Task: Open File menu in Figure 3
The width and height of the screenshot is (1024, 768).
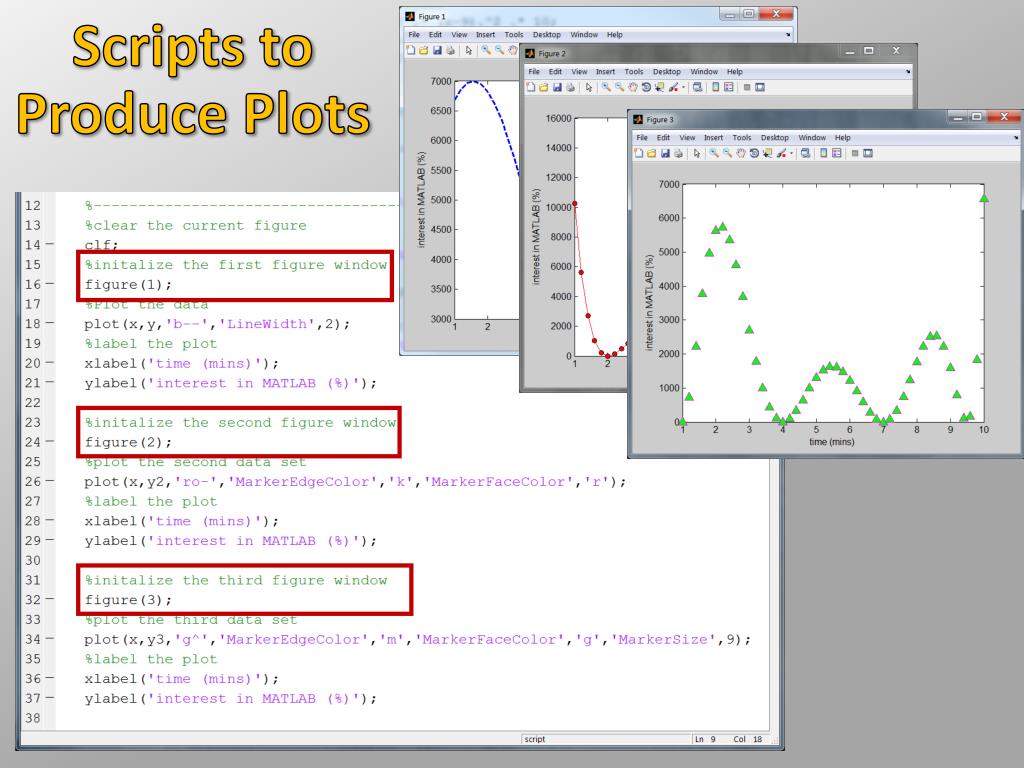Action: click(x=642, y=138)
